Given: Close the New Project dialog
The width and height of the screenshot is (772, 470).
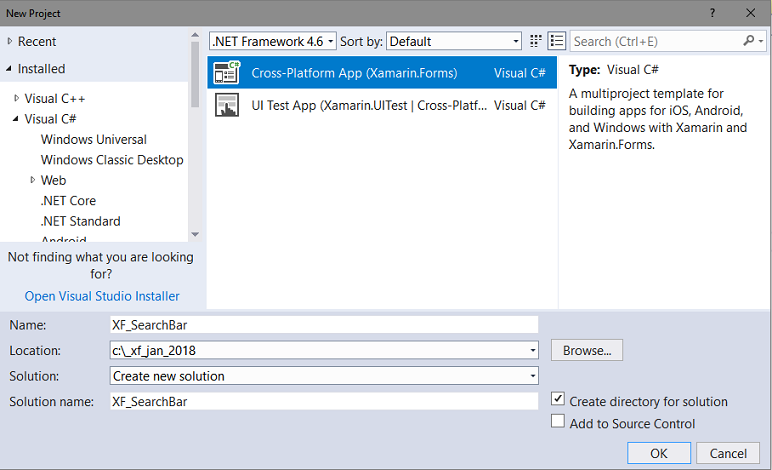Looking at the screenshot, I should (750, 13).
